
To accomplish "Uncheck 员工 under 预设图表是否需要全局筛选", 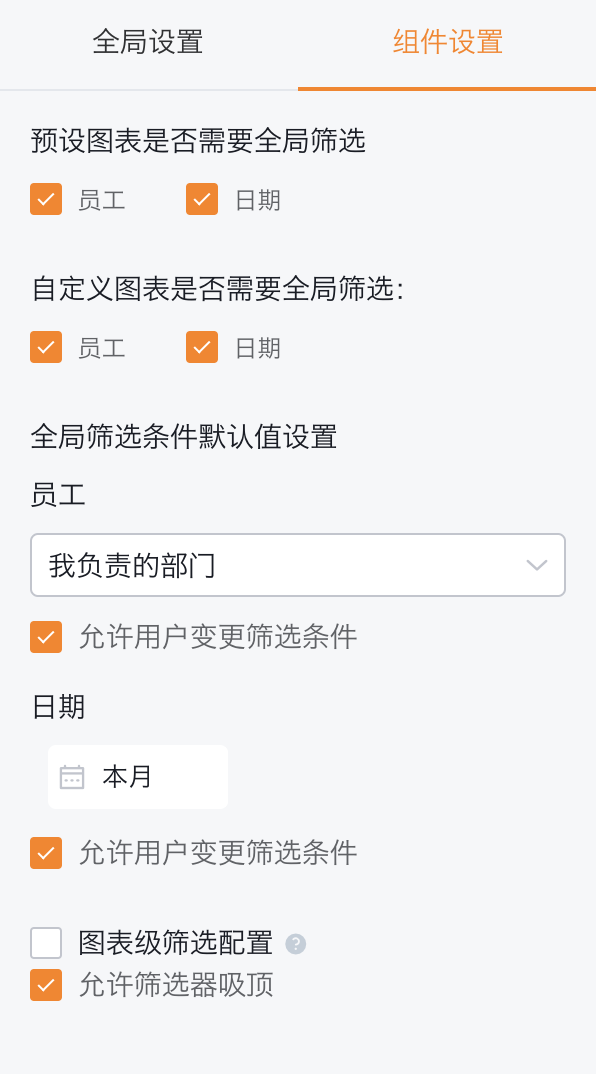I will point(46,199).
